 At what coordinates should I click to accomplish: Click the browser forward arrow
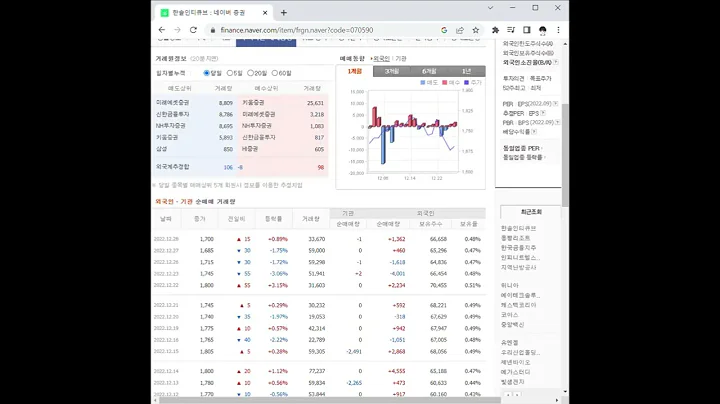[177, 30]
